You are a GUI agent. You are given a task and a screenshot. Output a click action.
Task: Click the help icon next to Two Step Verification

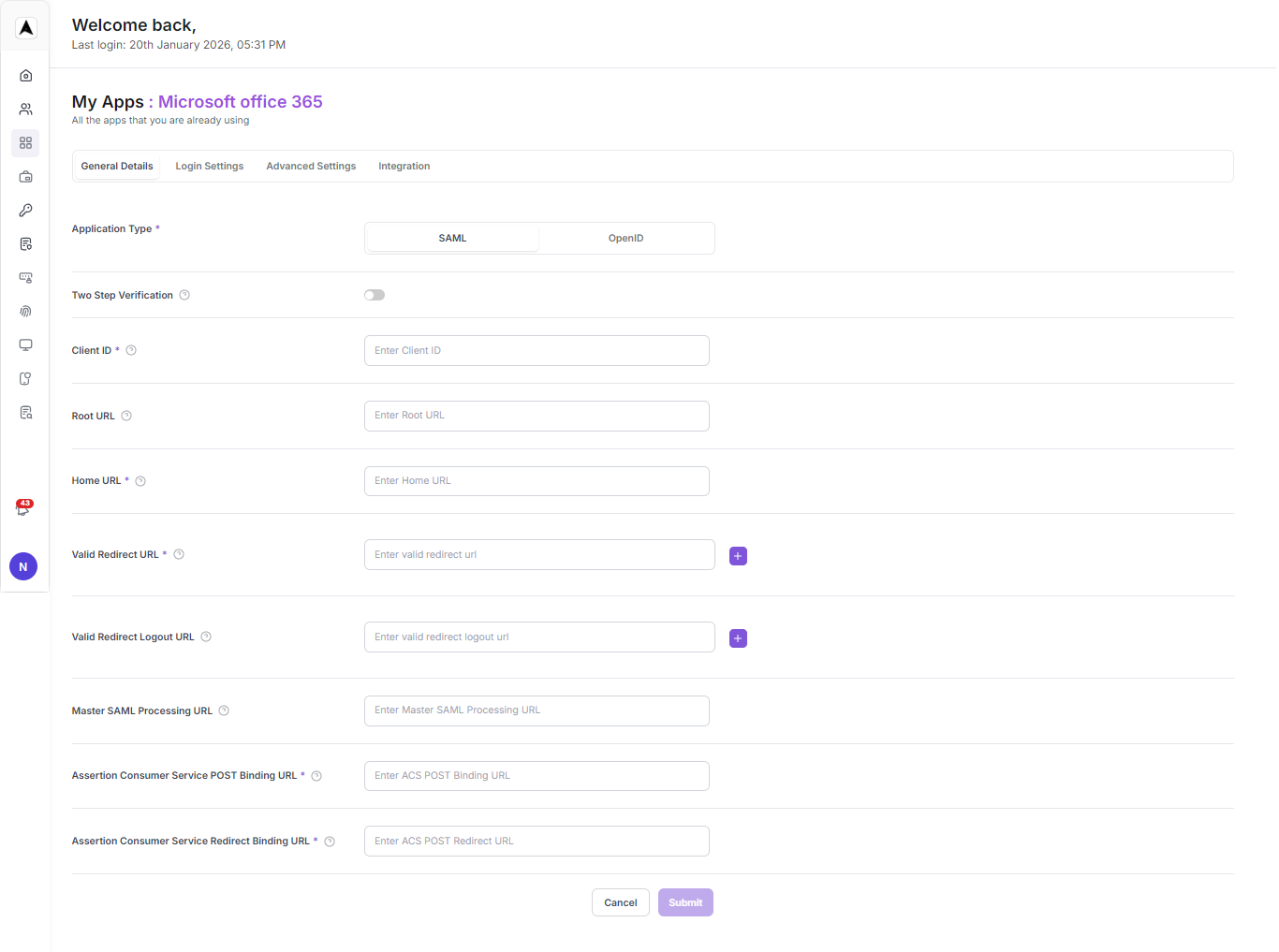point(184,295)
